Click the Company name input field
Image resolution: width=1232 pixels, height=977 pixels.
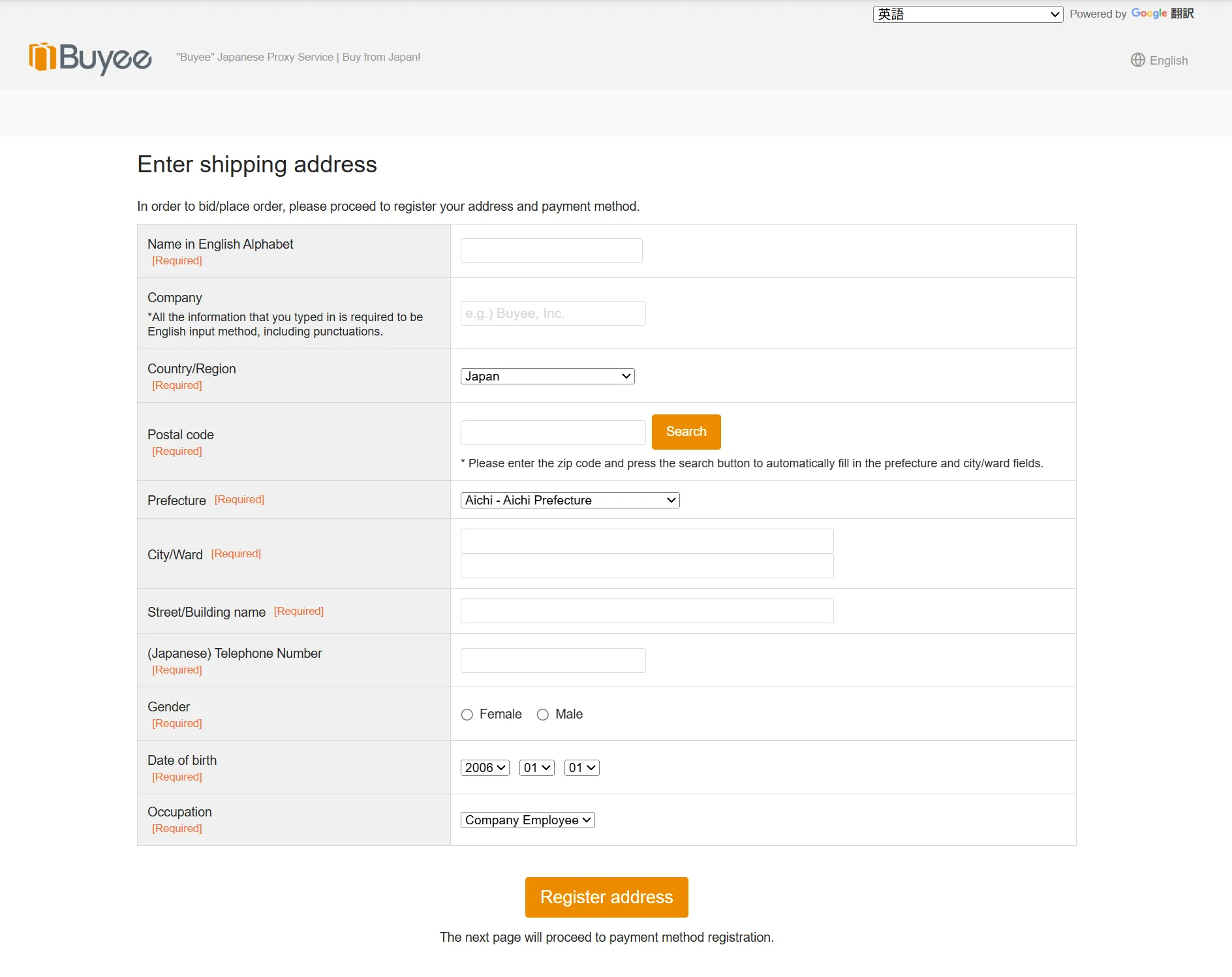coord(553,313)
